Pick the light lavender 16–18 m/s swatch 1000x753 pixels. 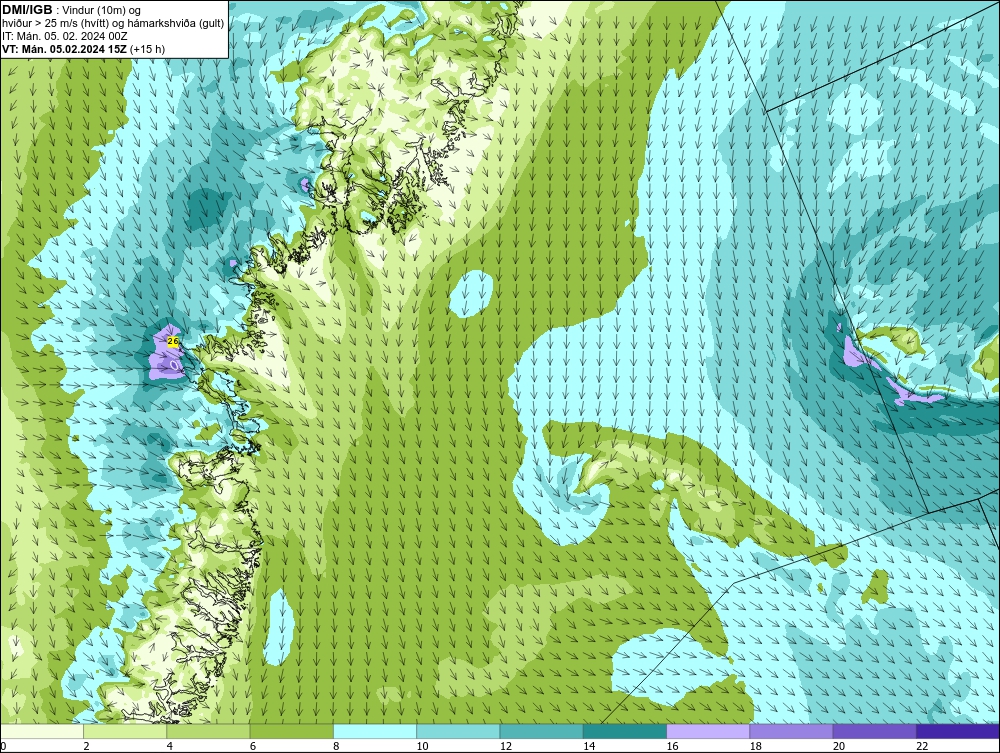708,731
